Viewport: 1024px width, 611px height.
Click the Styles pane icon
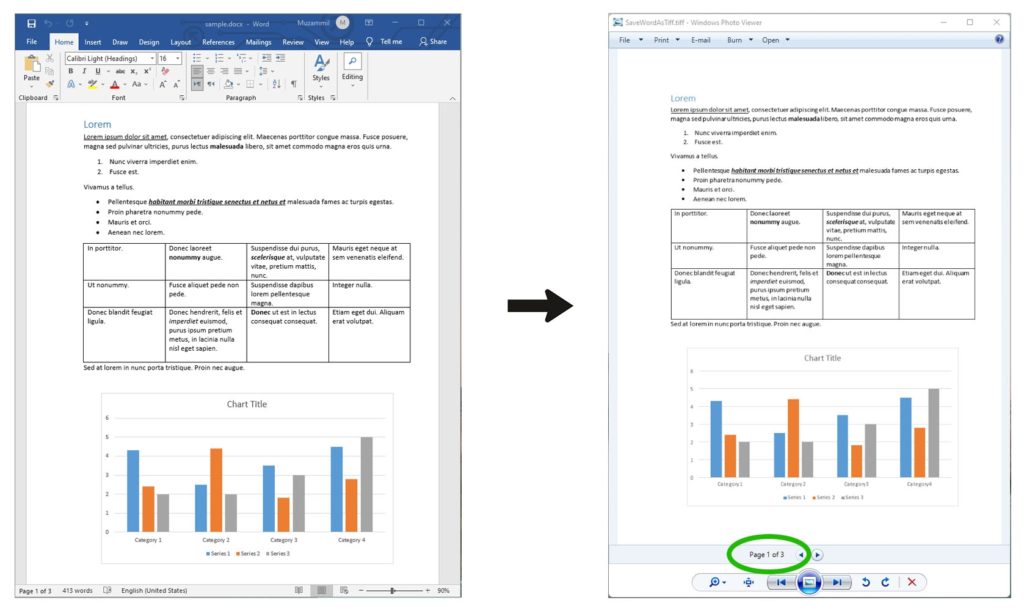pyautogui.click(x=320, y=62)
